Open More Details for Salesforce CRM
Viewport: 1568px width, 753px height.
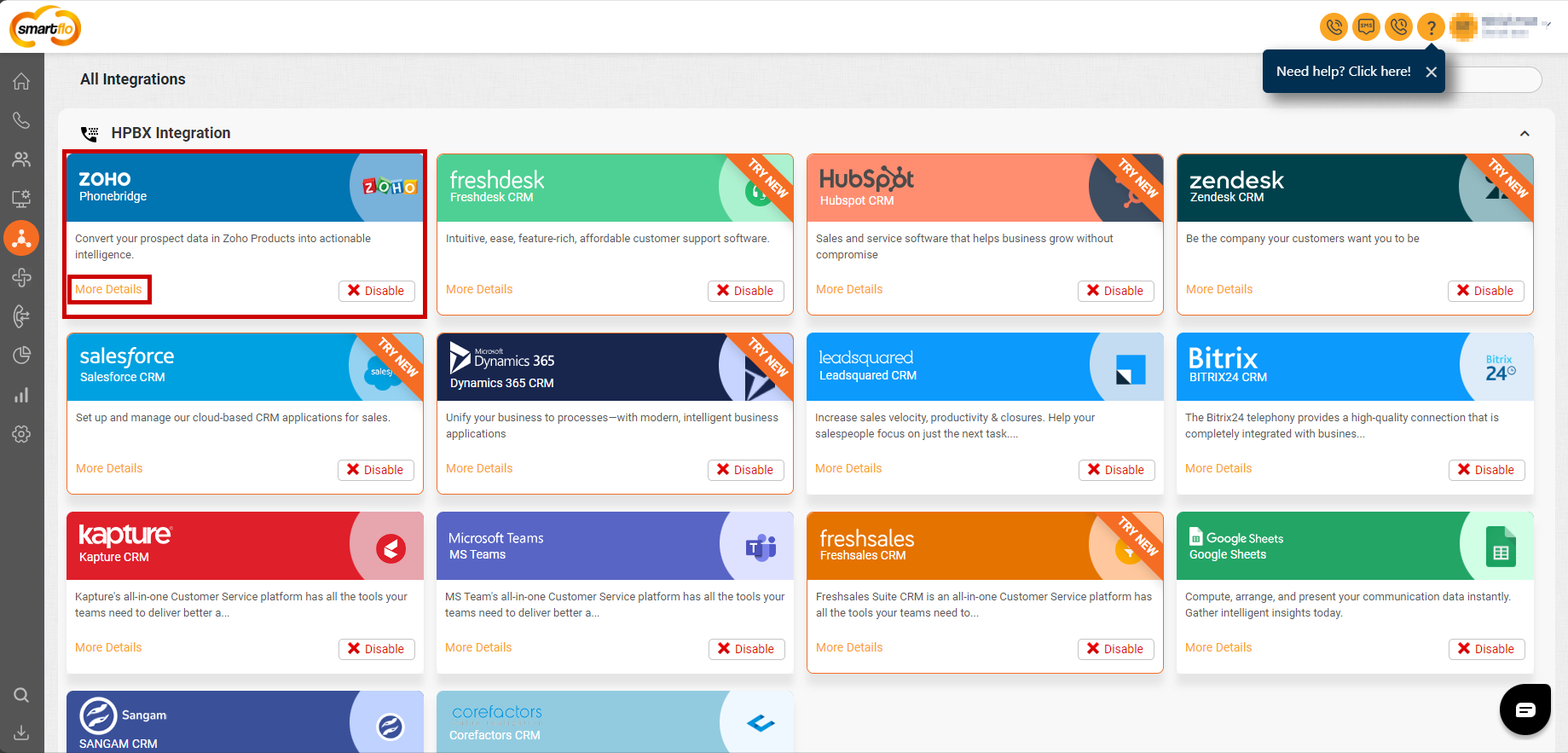coord(109,468)
